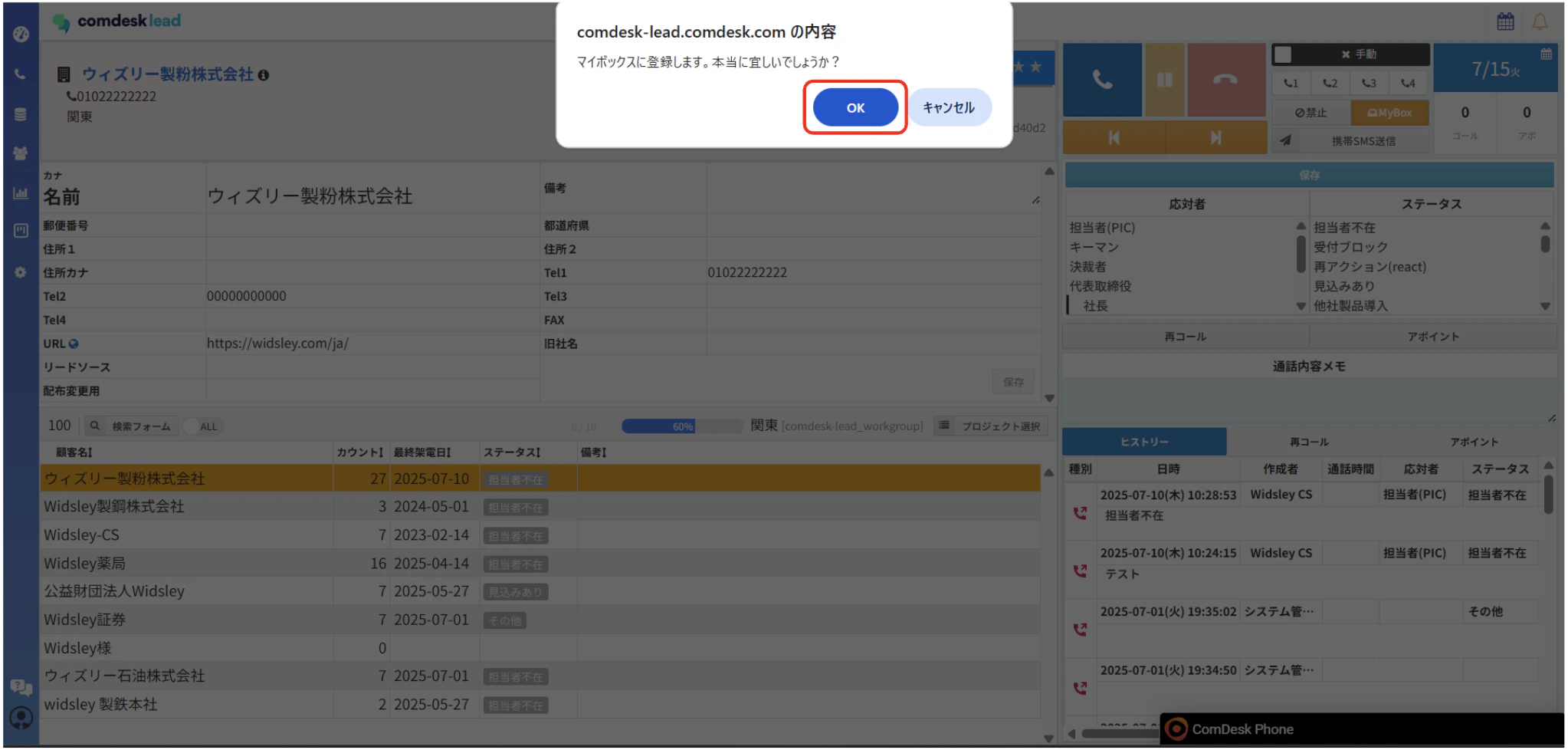Image resolution: width=1568 pixels, height=750 pixels.
Task: Sort table by カウント column
Action: point(360,452)
